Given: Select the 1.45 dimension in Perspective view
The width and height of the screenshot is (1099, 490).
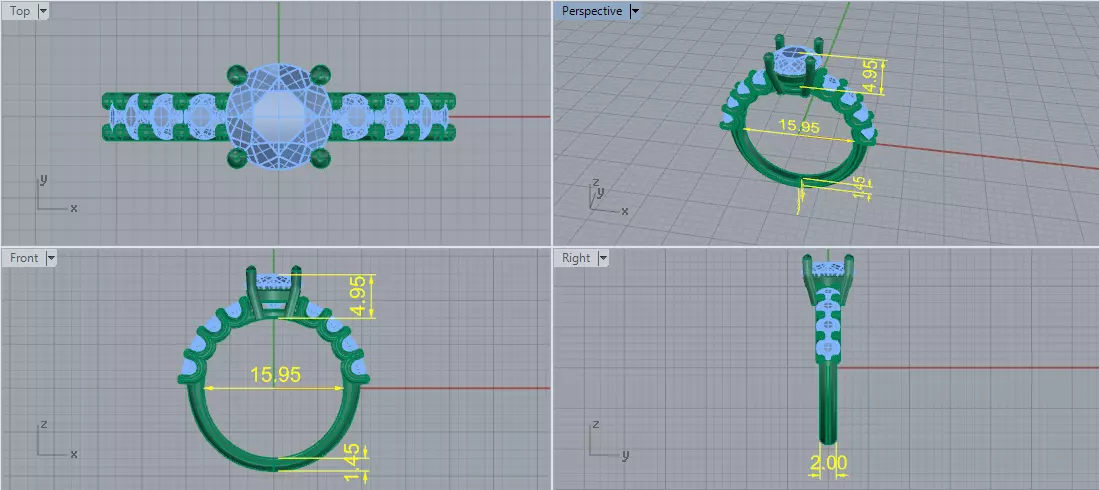Looking at the screenshot, I should (861, 187).
